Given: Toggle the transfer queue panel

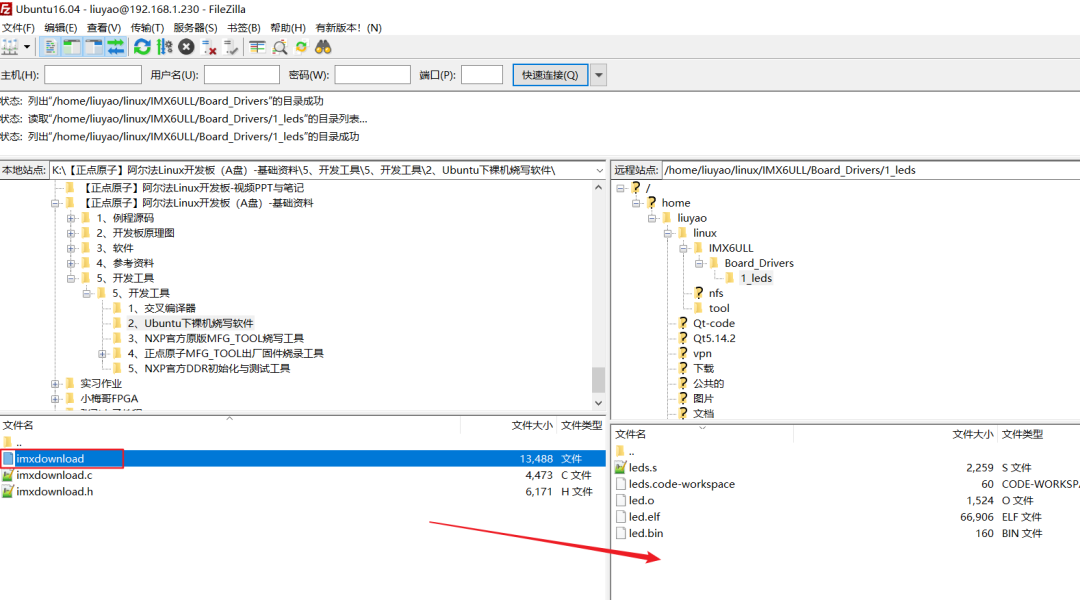Looking at the screenshot, I should [116, 47].
